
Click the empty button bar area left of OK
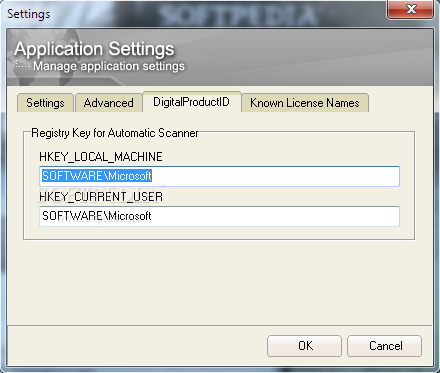[x=137, y=346]
